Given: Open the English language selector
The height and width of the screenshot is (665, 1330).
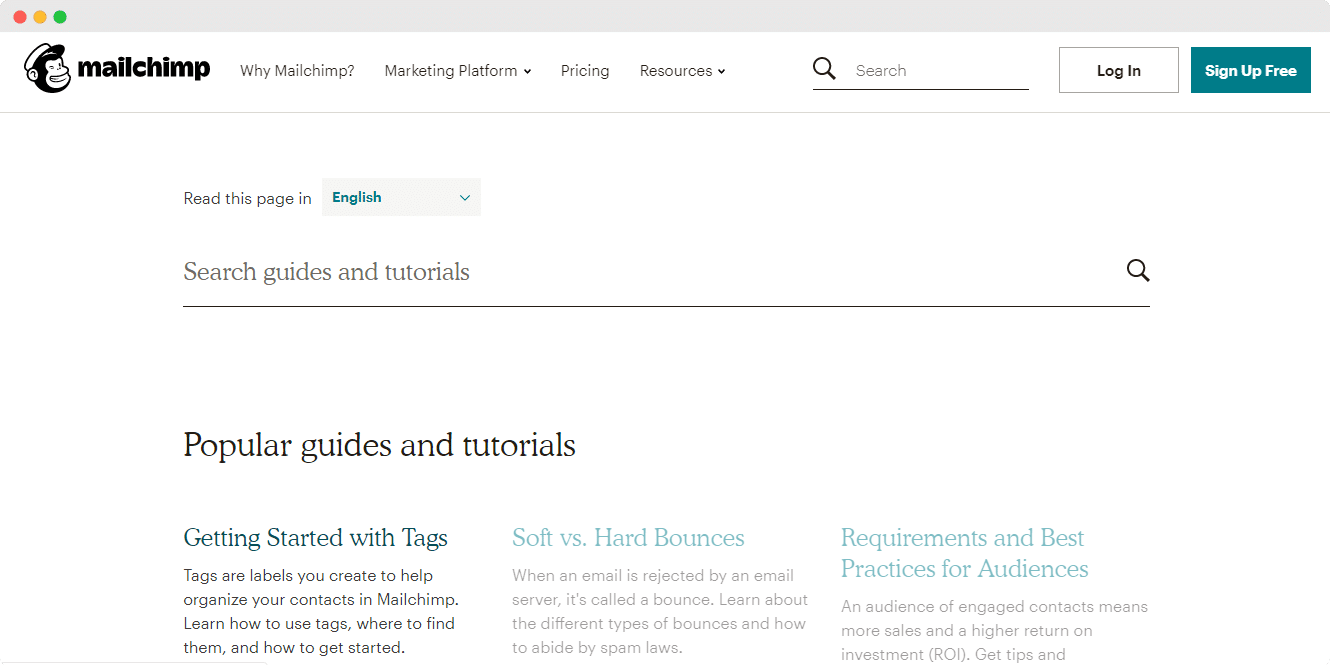Looking at the screenshot, I should pyautogui.click(x=401, y=197).
